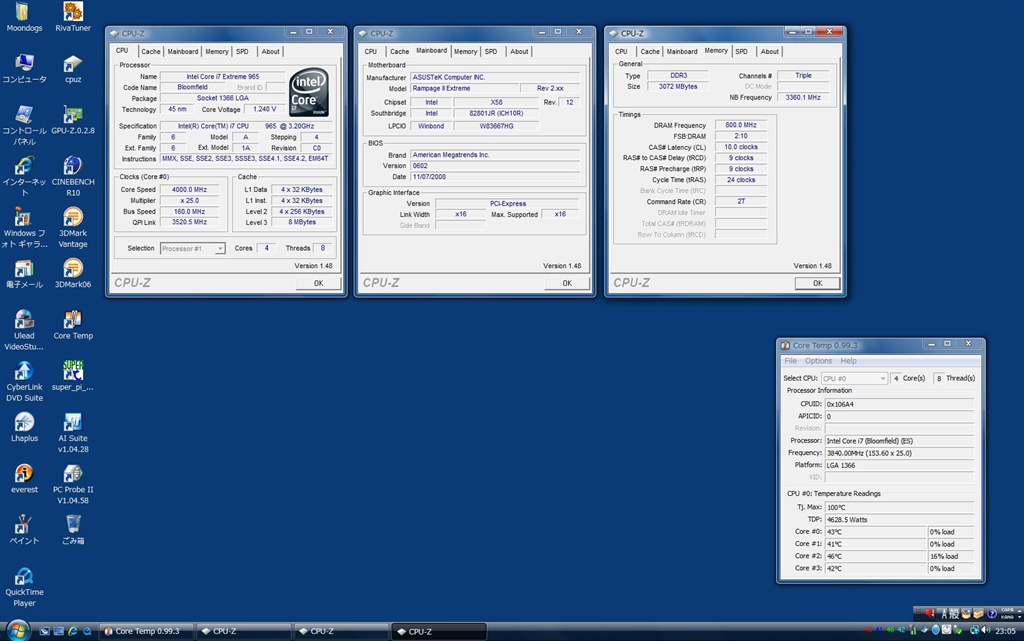Open QuickTime Player desktop icon
The height and width of the screenshot is (641, 1024).
[x=24, y=587]
